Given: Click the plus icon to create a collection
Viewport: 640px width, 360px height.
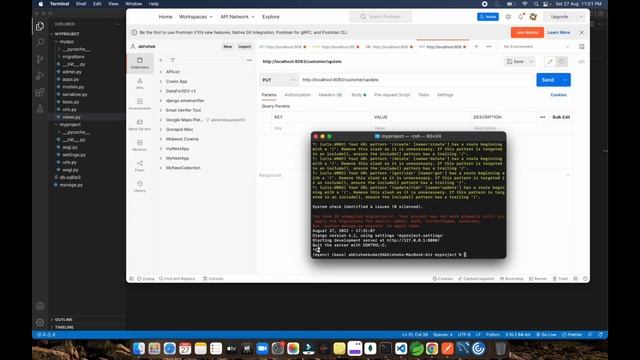Looking at the screenshot, I should point(161,60).
